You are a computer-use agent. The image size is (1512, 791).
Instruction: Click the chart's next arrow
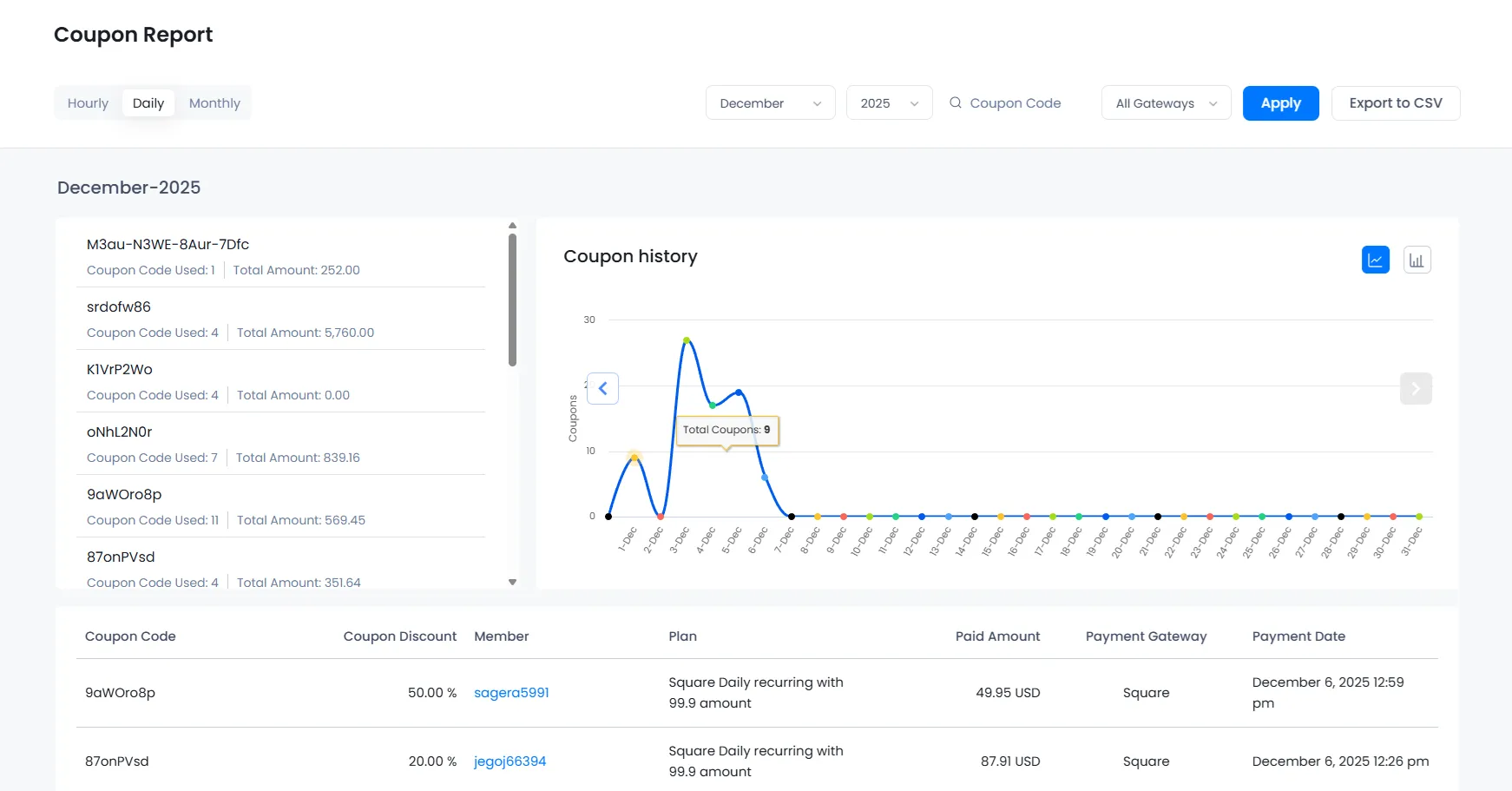pos(1415,388)
